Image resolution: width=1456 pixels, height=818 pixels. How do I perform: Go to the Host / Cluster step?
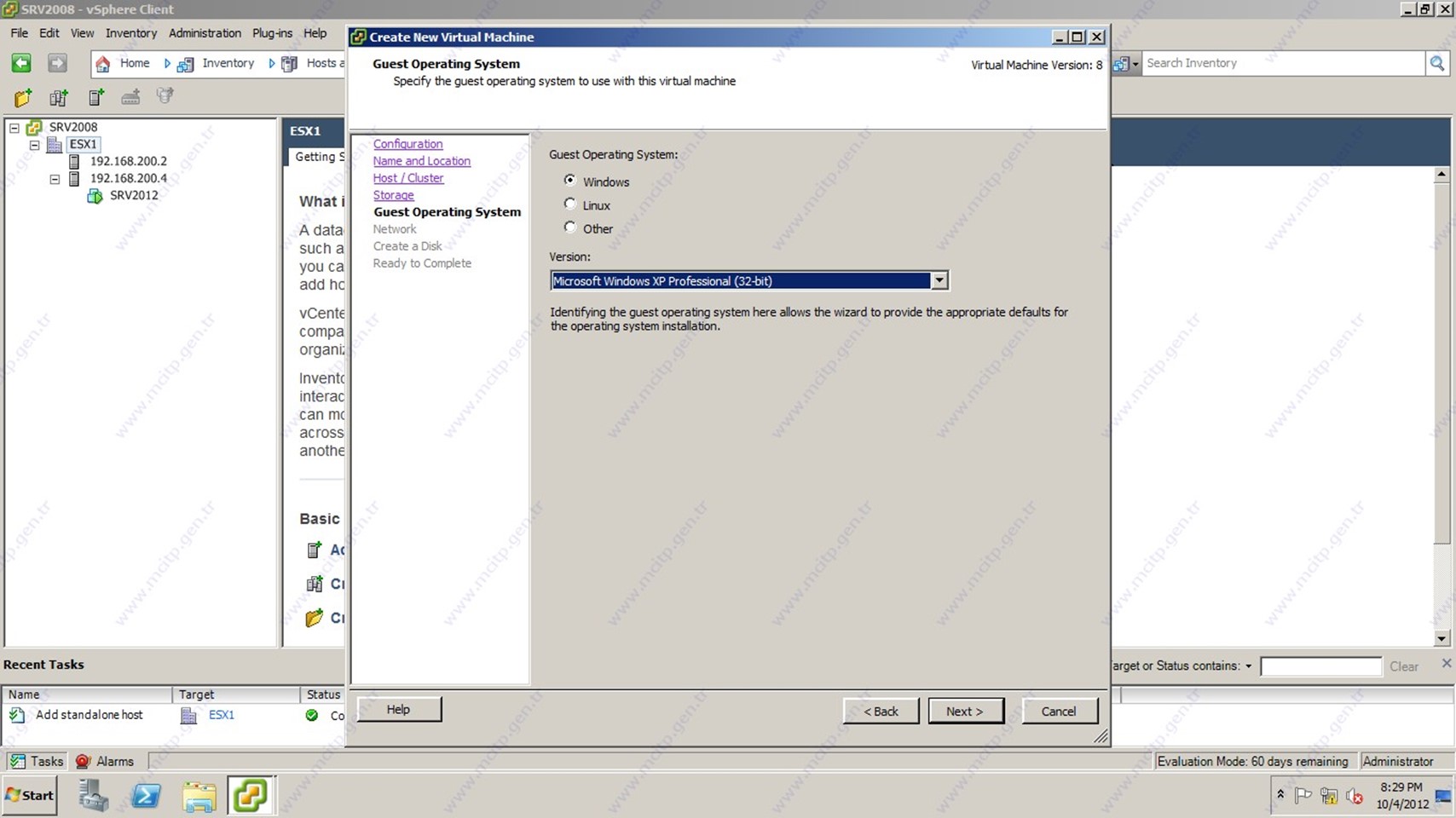(x=408, y=178)
